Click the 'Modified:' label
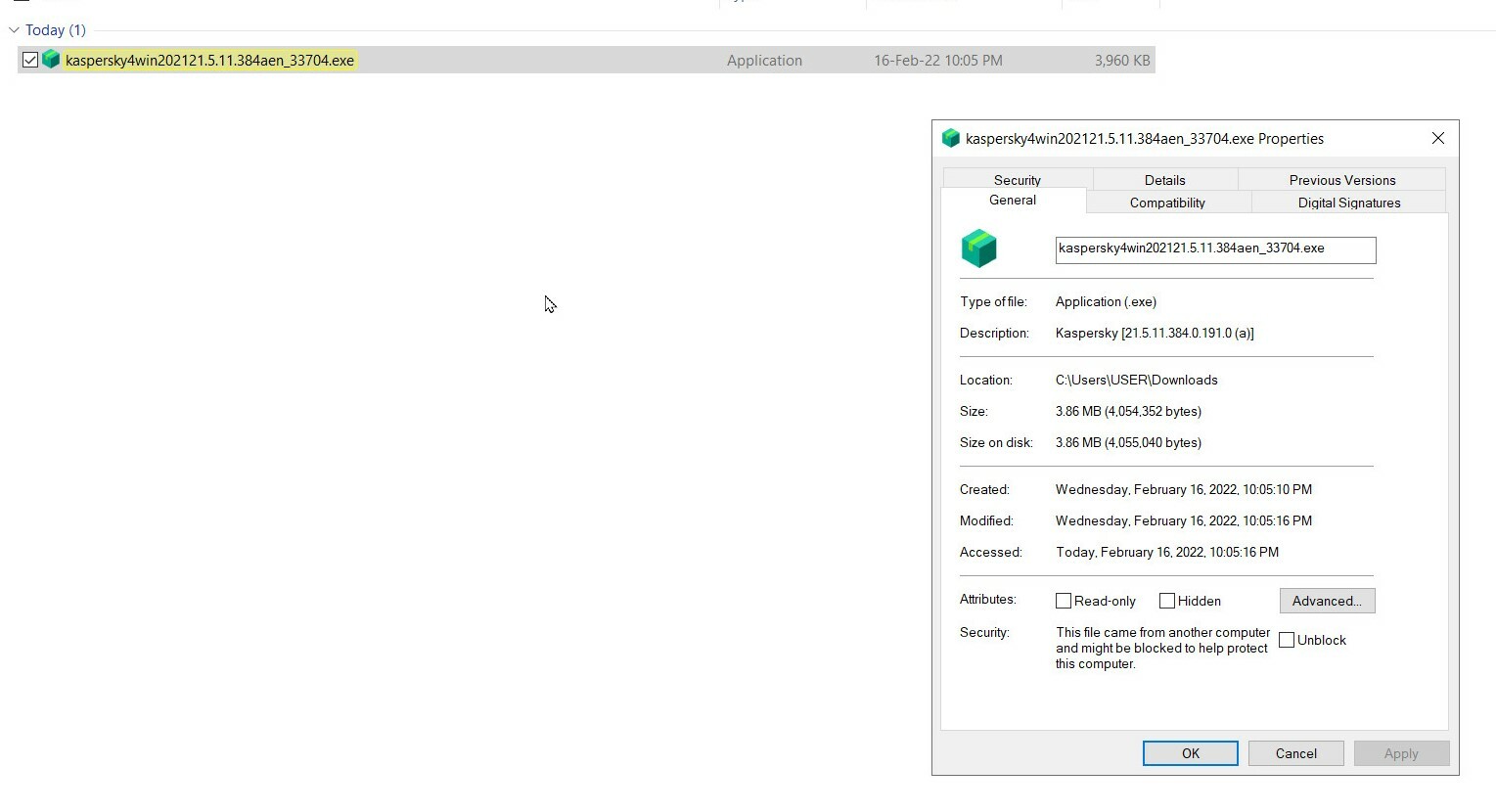This screenshot has width=1496, height=812. coord(986,521)
